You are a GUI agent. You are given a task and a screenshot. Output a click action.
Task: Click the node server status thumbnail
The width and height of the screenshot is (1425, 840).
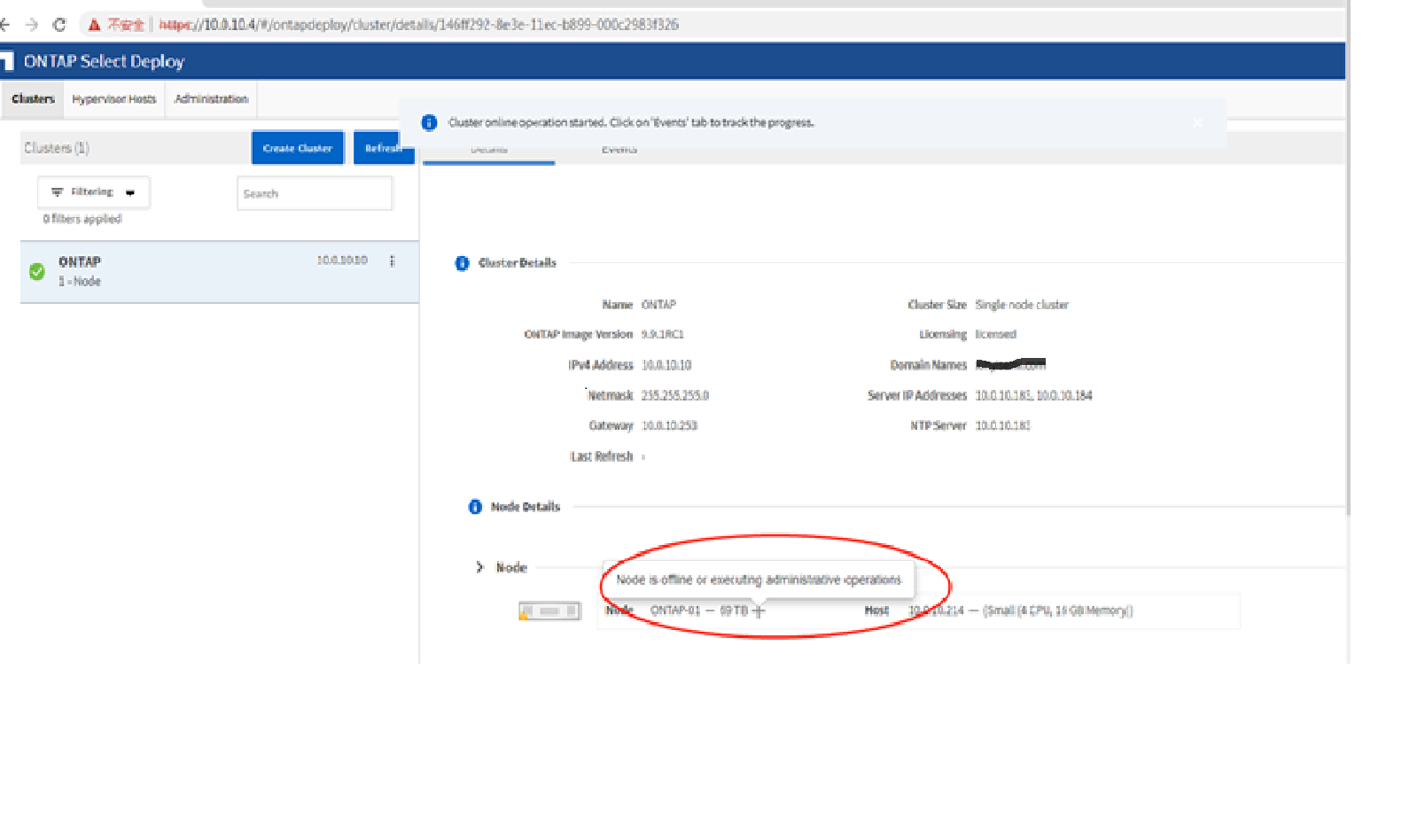pyautogui.click(x=549, y=611)
